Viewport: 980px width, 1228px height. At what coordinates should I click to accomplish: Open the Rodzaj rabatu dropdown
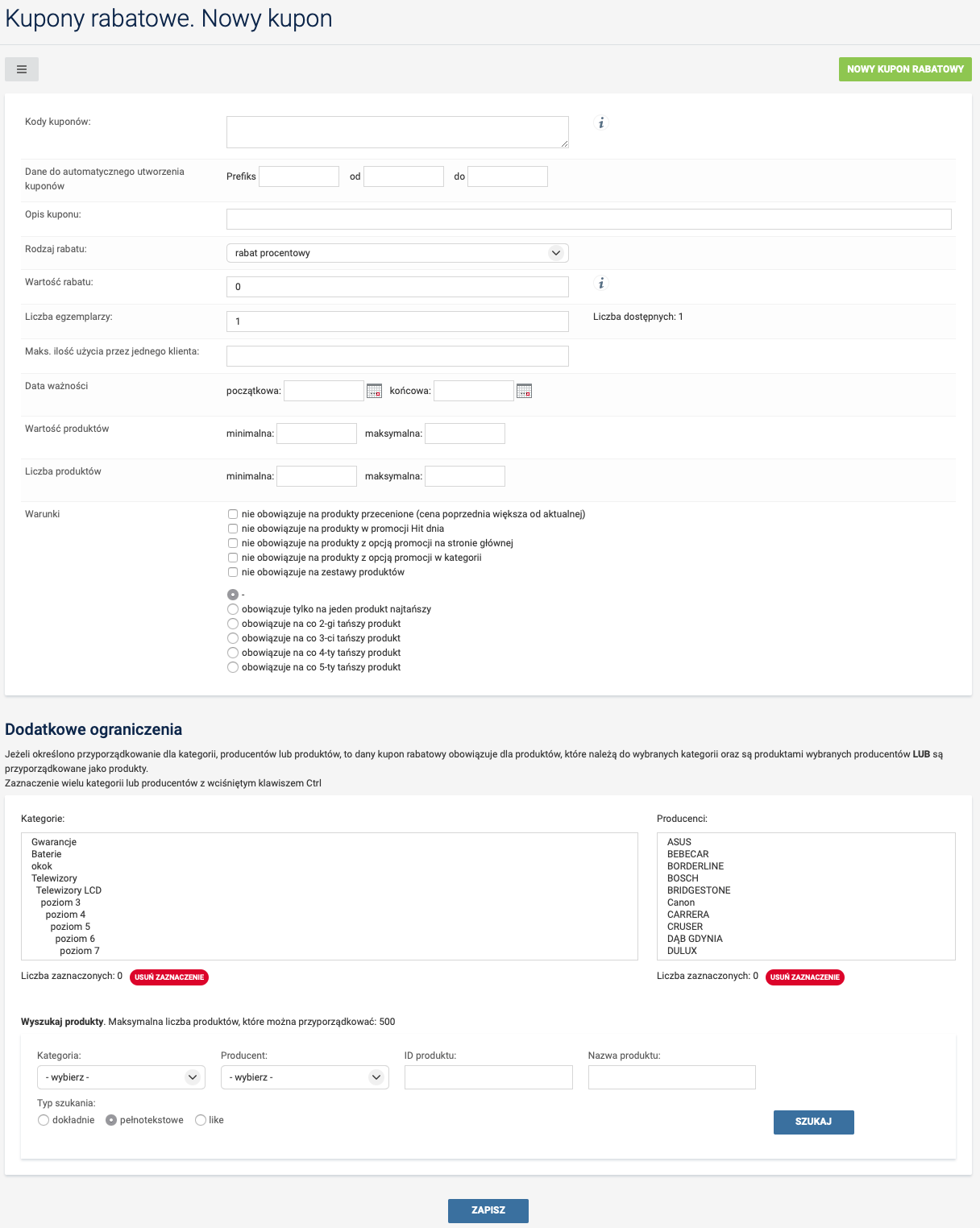397,253
